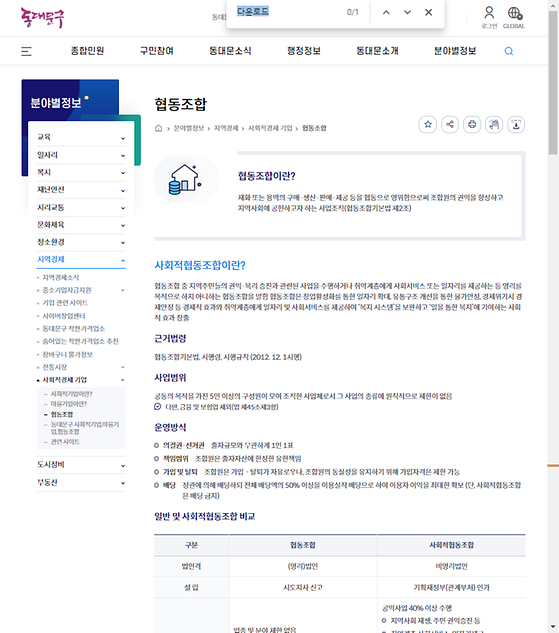Close the find bar
This screenshot has width=559, height=633.
[429, 13]
